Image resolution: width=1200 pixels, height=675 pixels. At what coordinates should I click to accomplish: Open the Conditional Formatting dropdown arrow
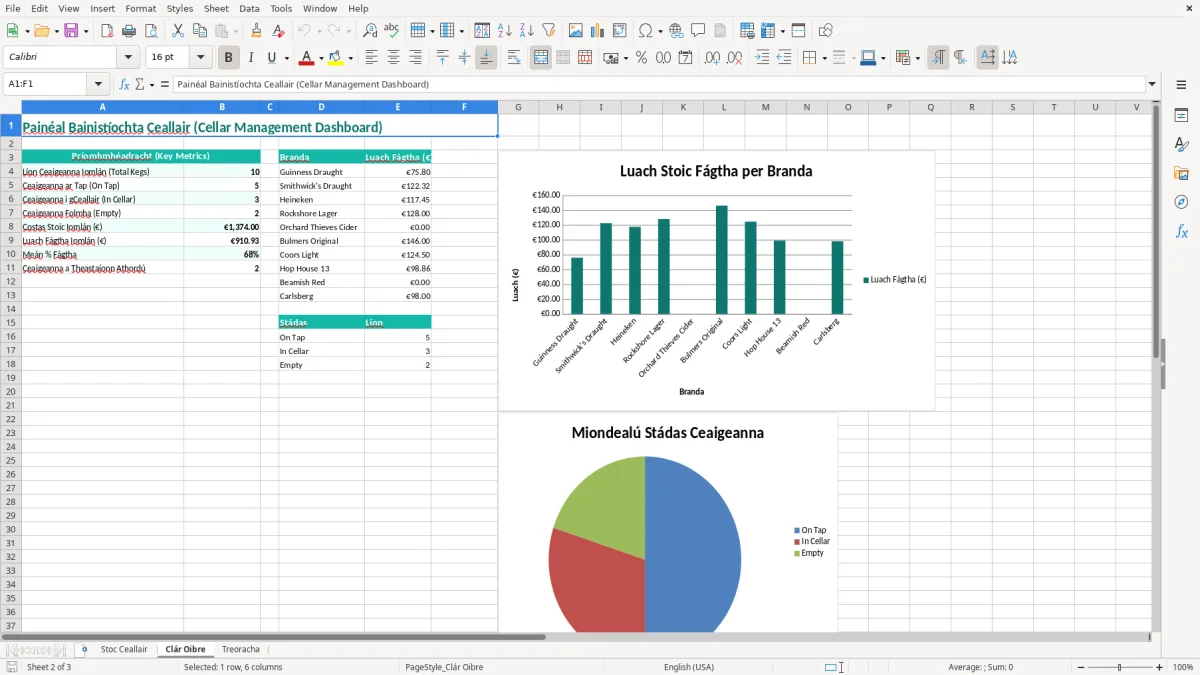click(x=917, y=58)
